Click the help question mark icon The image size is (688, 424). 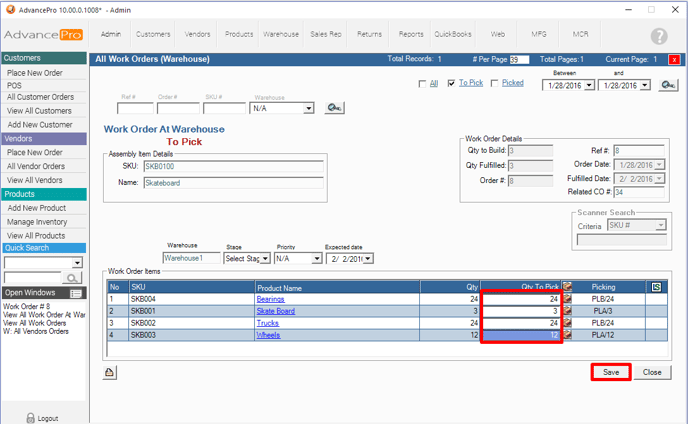point(658,36)
